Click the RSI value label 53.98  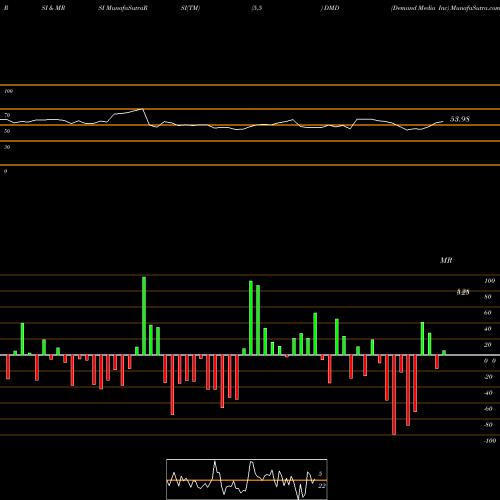click(x=460, y=119)
